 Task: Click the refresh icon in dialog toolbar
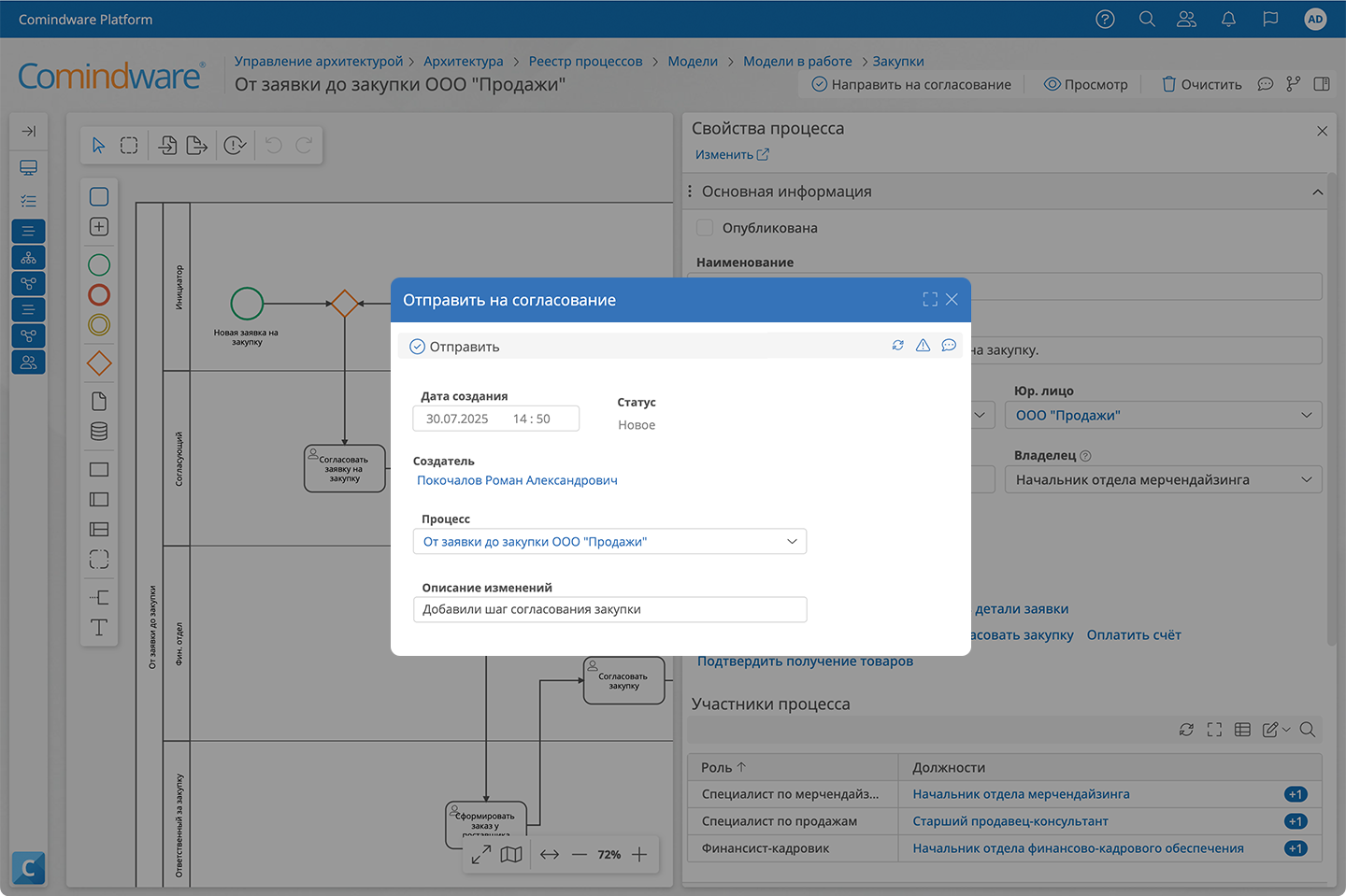[x=897, y=346]
